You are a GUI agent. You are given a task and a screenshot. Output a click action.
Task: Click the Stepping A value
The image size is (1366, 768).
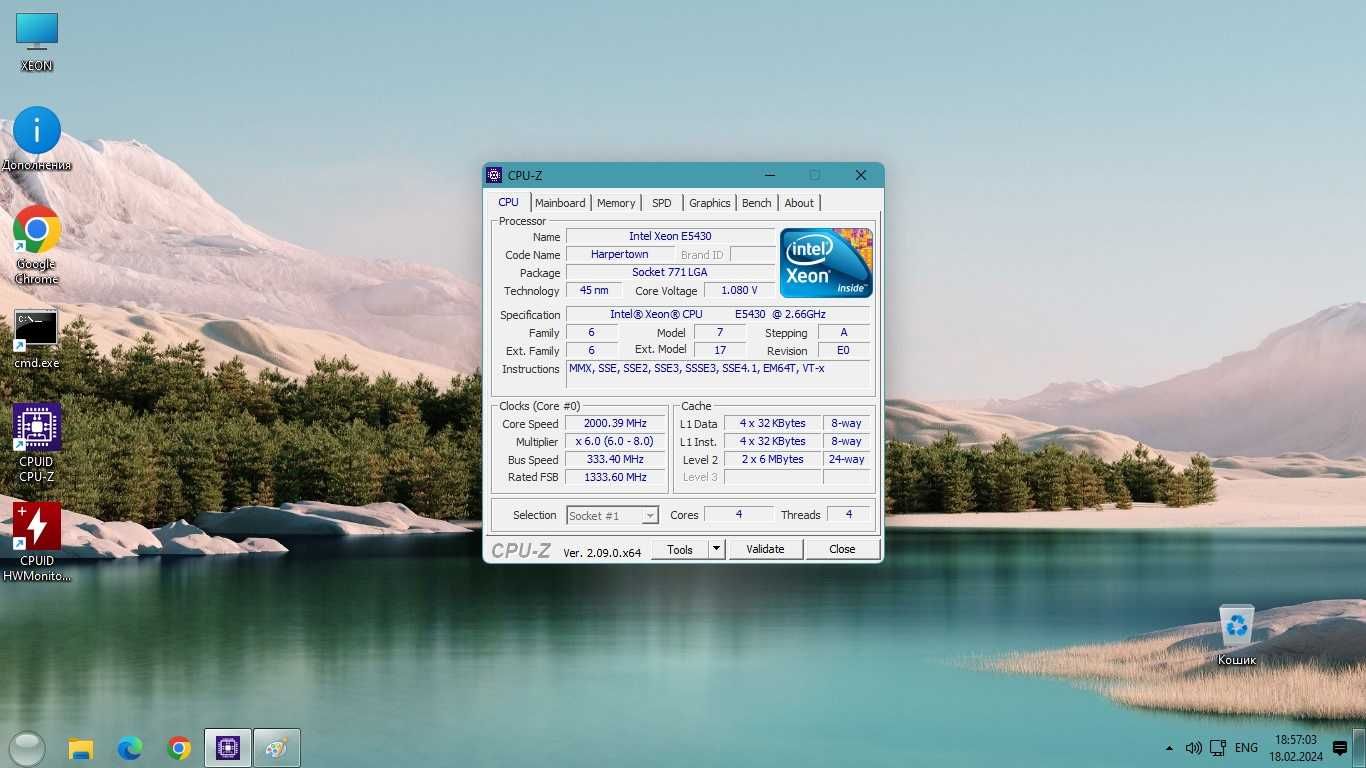844,333
